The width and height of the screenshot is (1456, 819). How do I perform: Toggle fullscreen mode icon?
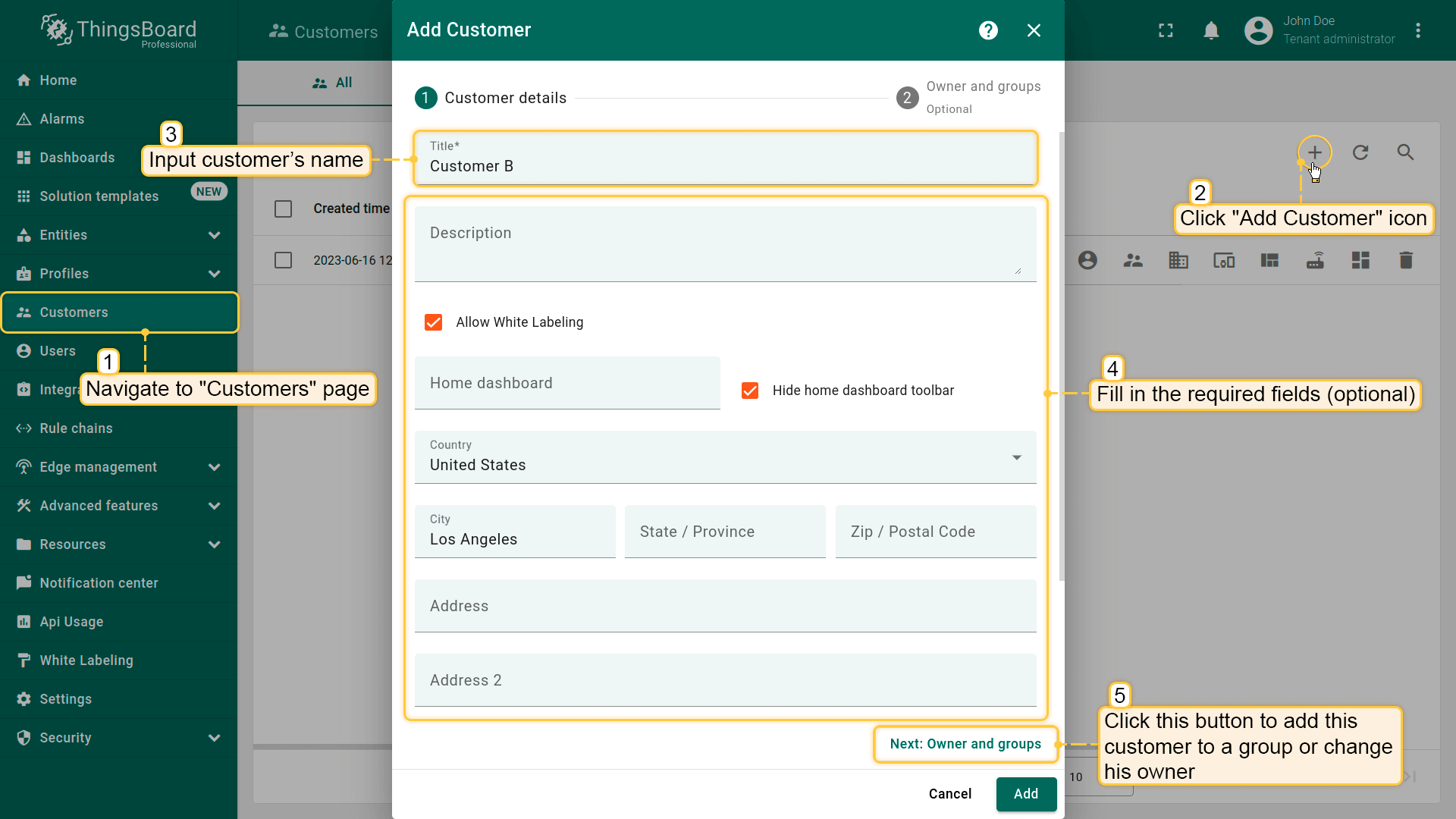[x=1166, y=30]
